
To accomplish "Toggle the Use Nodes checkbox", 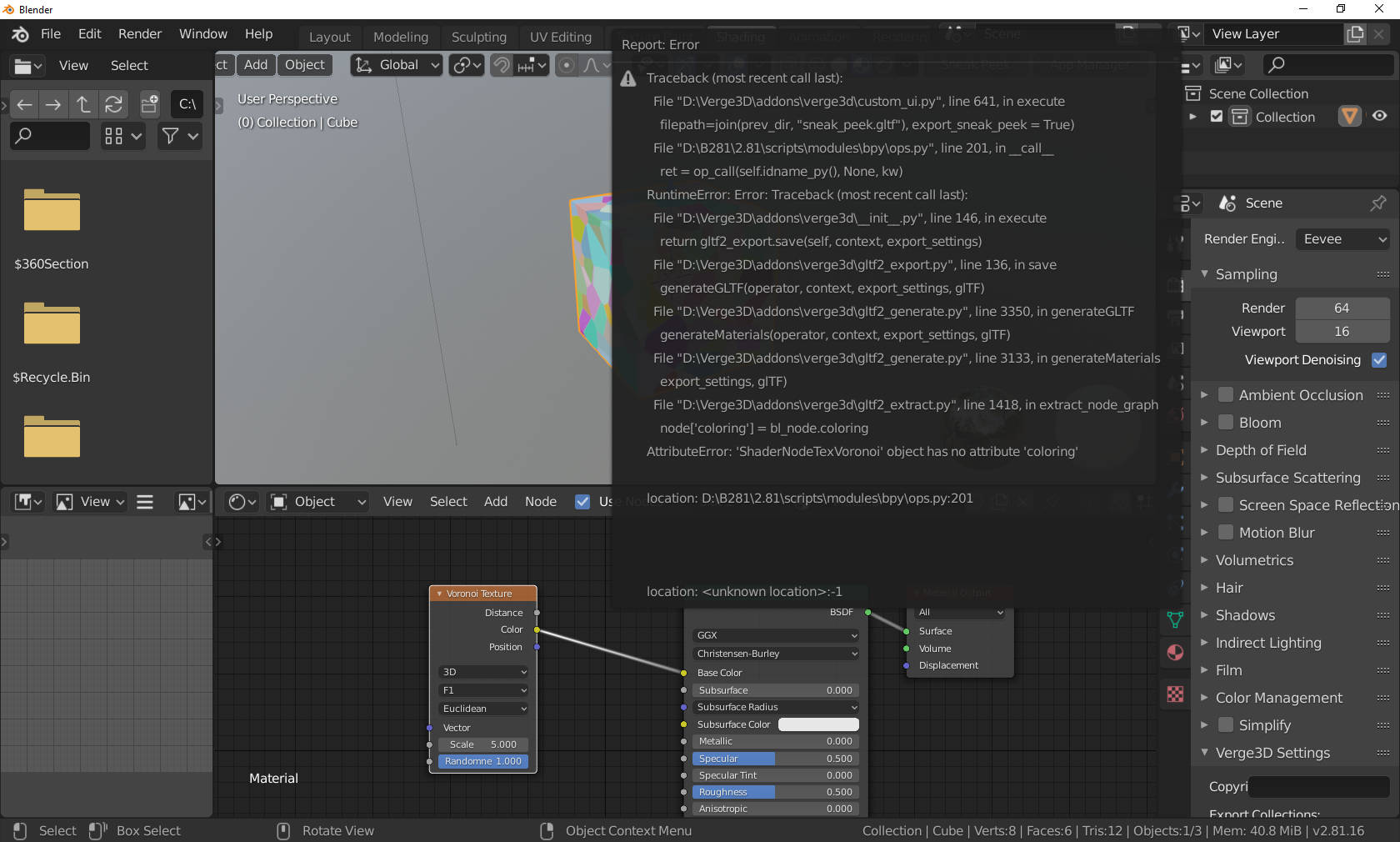I will coord(582,502).
